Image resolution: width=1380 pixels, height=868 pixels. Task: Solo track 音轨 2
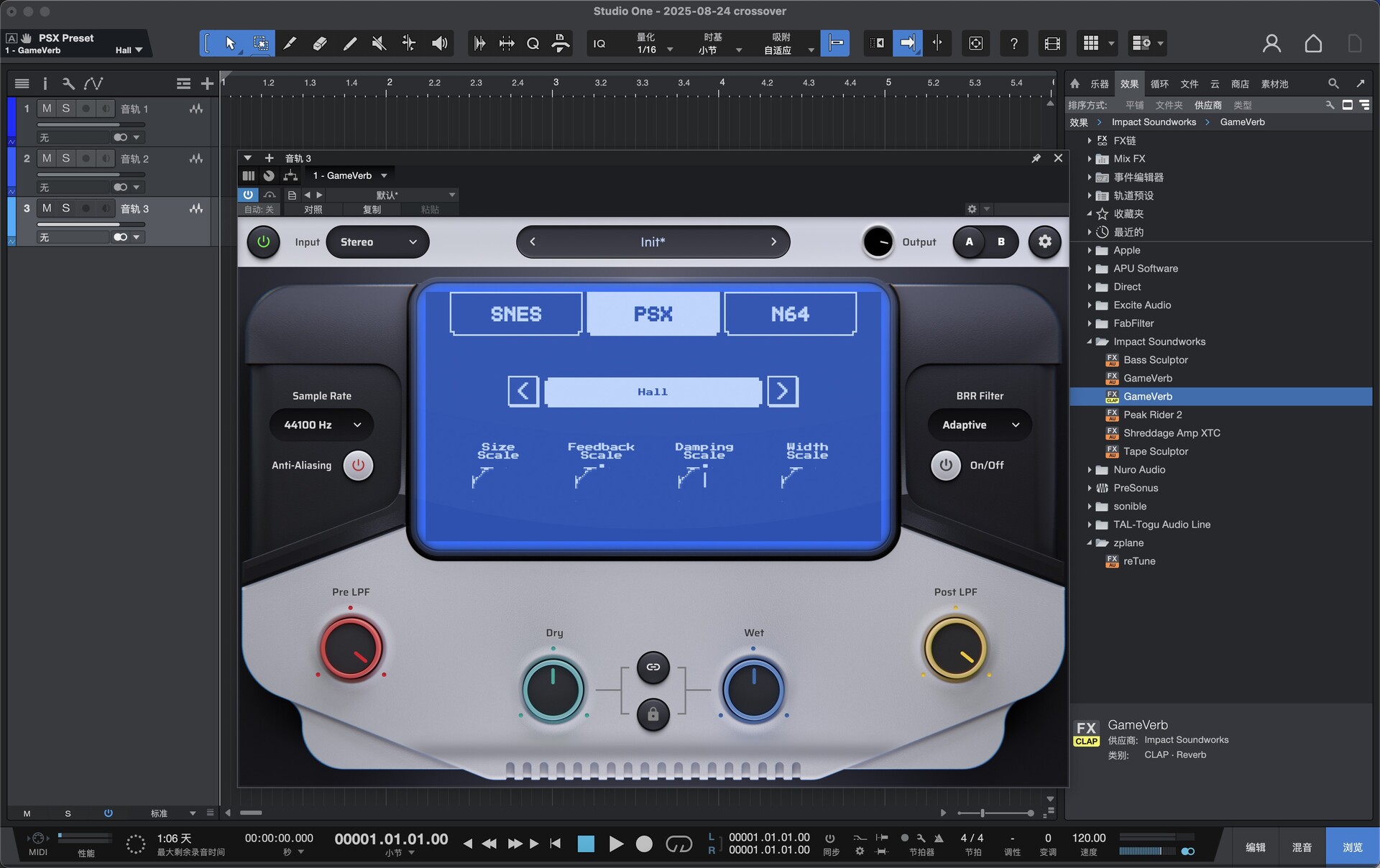coord(65,158)
